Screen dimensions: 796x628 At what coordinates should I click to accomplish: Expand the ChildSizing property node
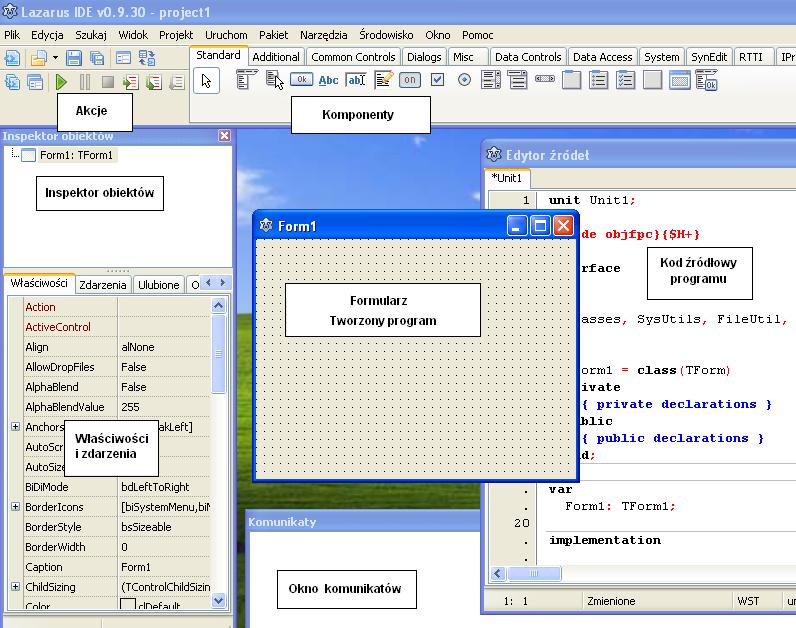(15, 586)
